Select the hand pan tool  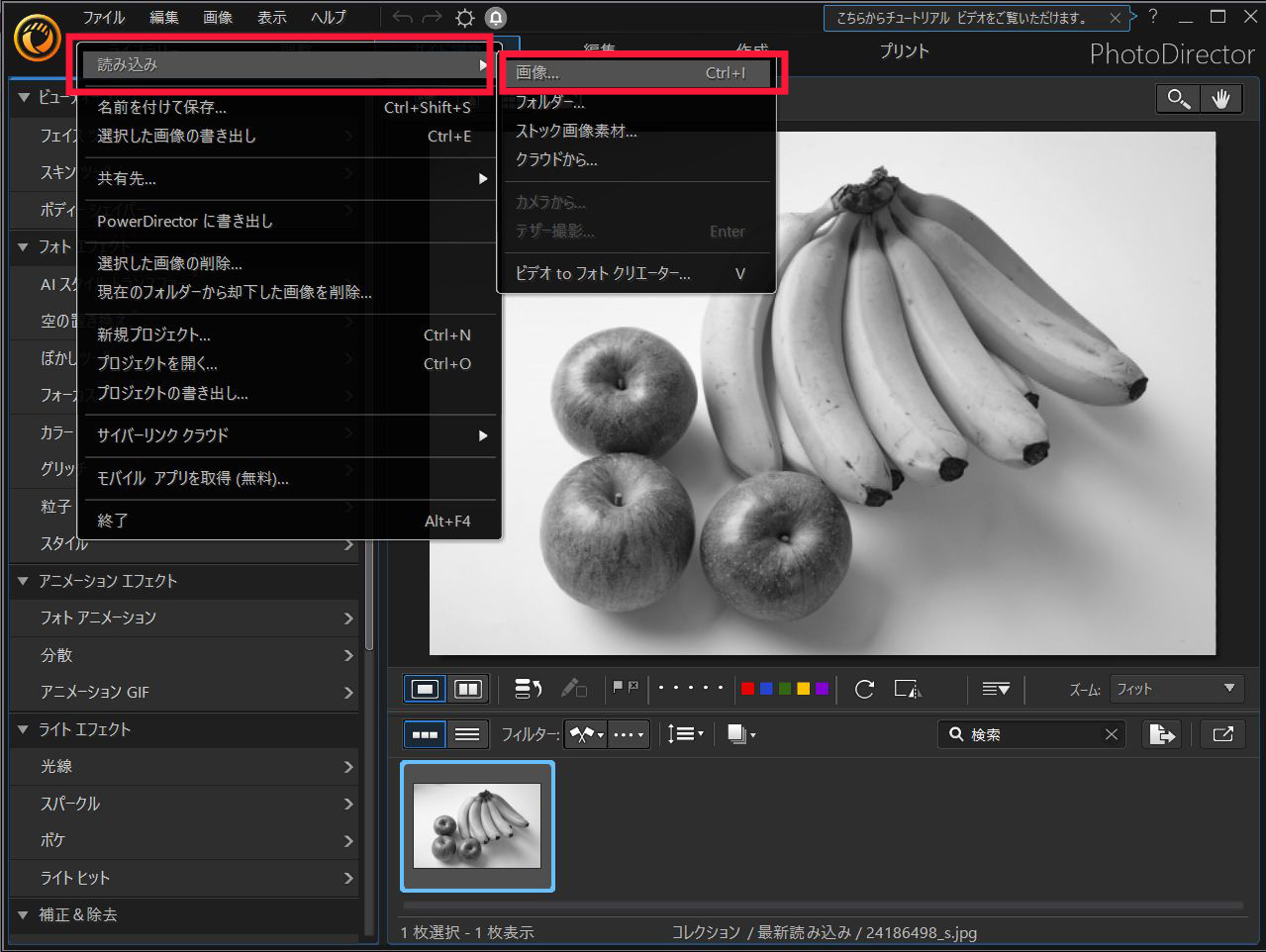click(1220, 98)
